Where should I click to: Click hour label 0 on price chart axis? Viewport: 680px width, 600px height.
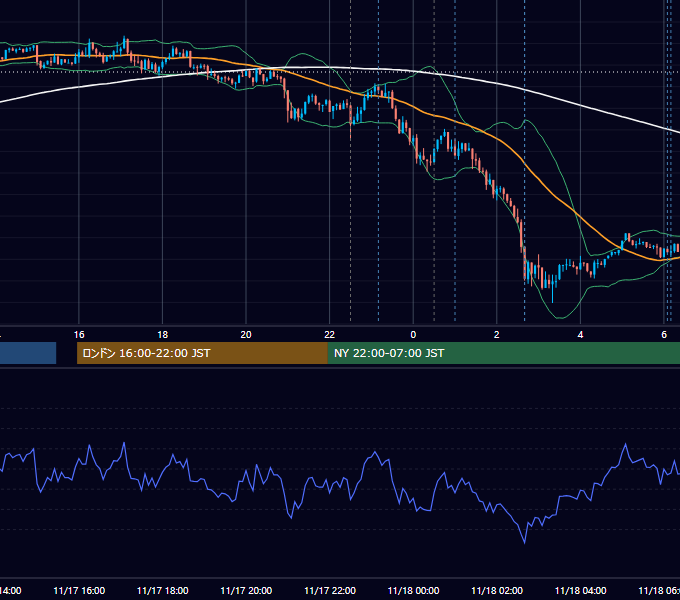(413, 335)
